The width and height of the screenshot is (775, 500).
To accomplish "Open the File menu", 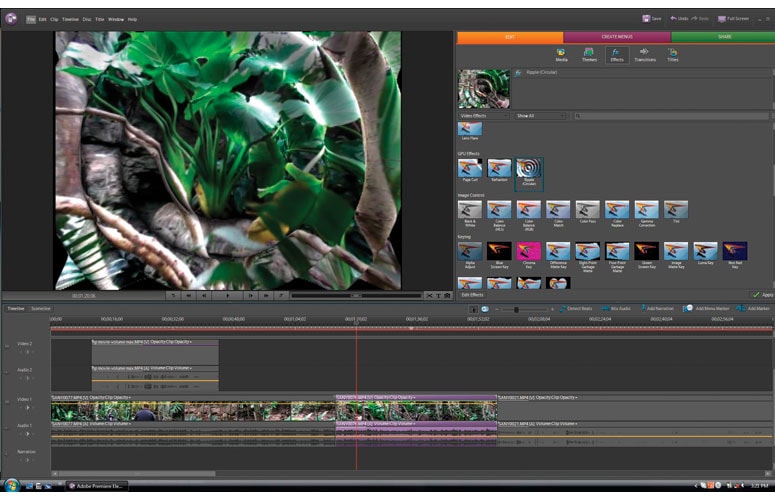I will 31,19.
